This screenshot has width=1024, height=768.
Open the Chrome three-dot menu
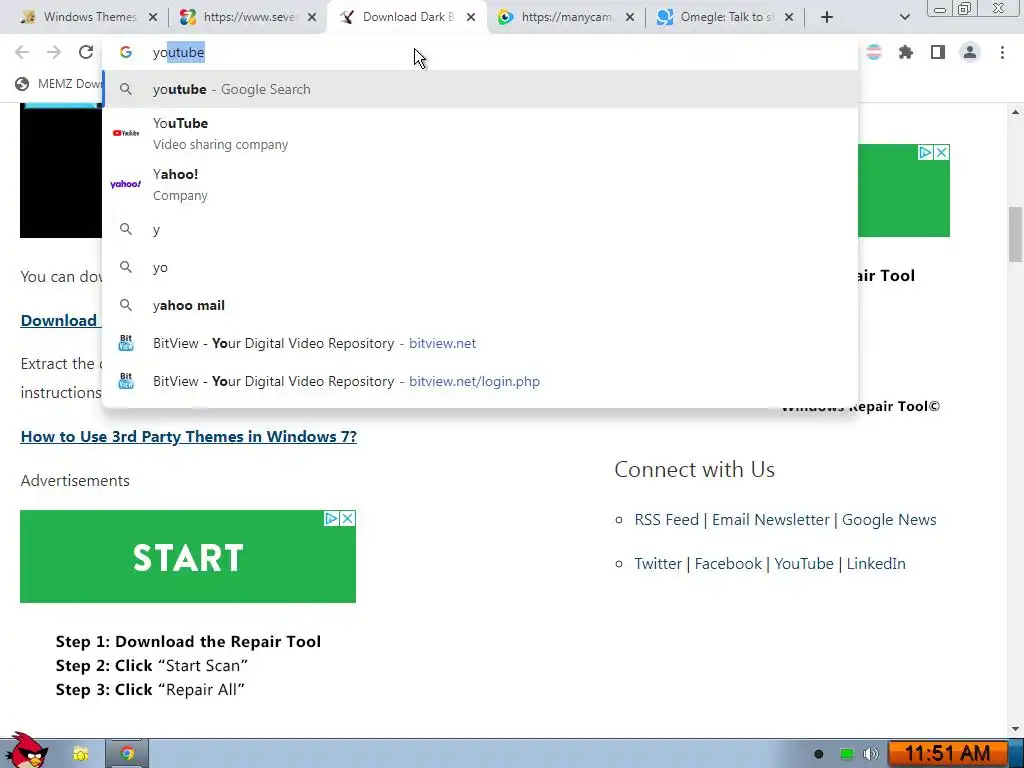click(x=1002, y=52)
